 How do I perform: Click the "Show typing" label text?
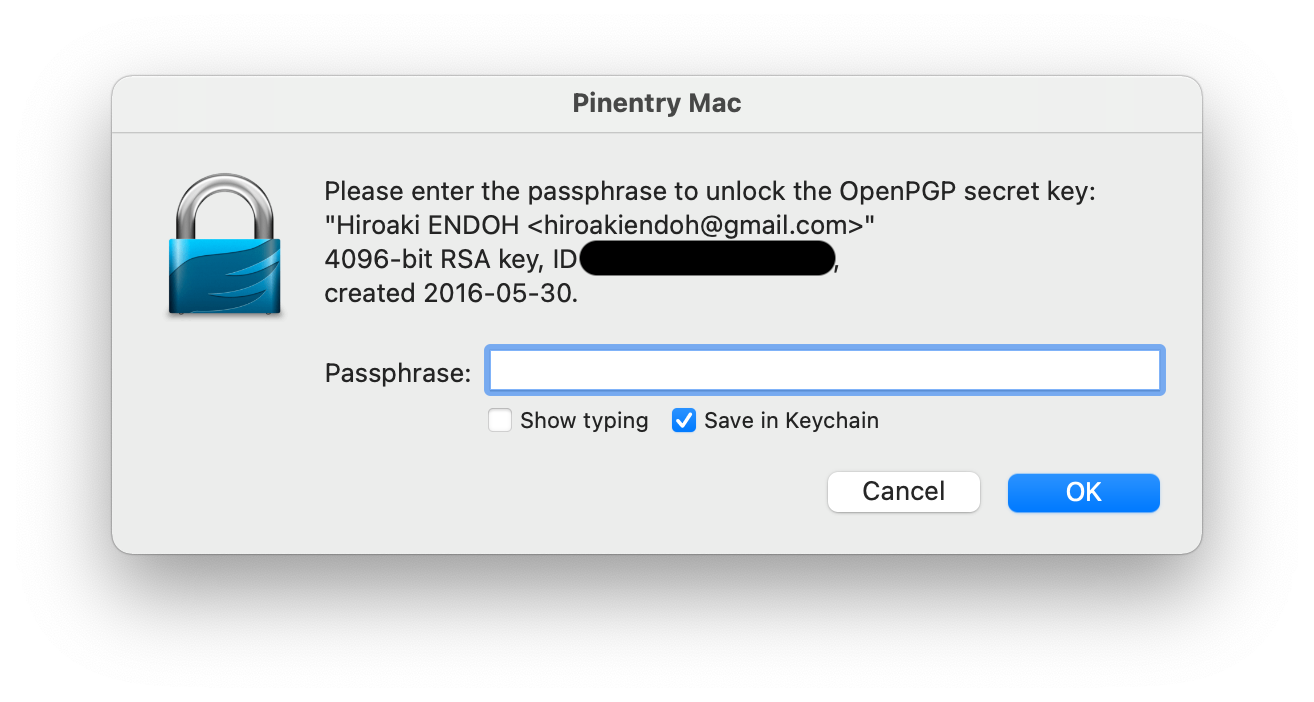(x=584, y=421)
